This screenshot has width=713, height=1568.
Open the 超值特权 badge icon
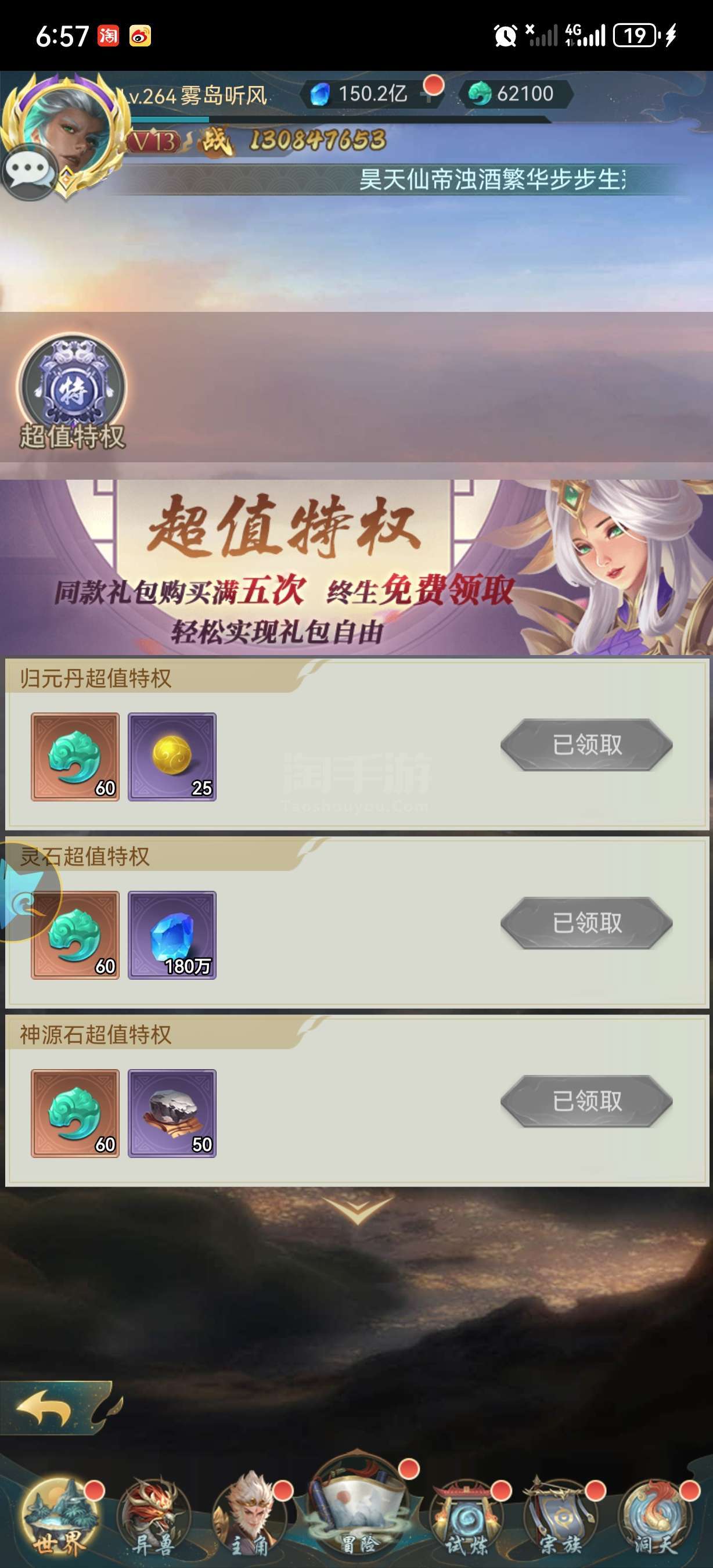click(x=72, y=391)
